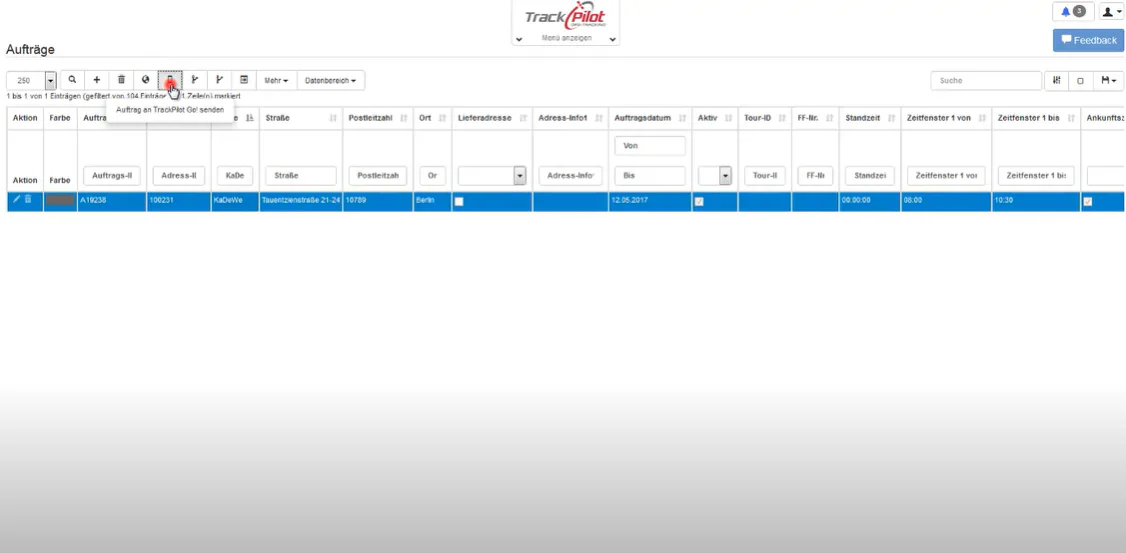This screenshot has width=1126, height=553.
Task: Click the second branch route icon
Action: pyautogui.click(x=219, y=80)
